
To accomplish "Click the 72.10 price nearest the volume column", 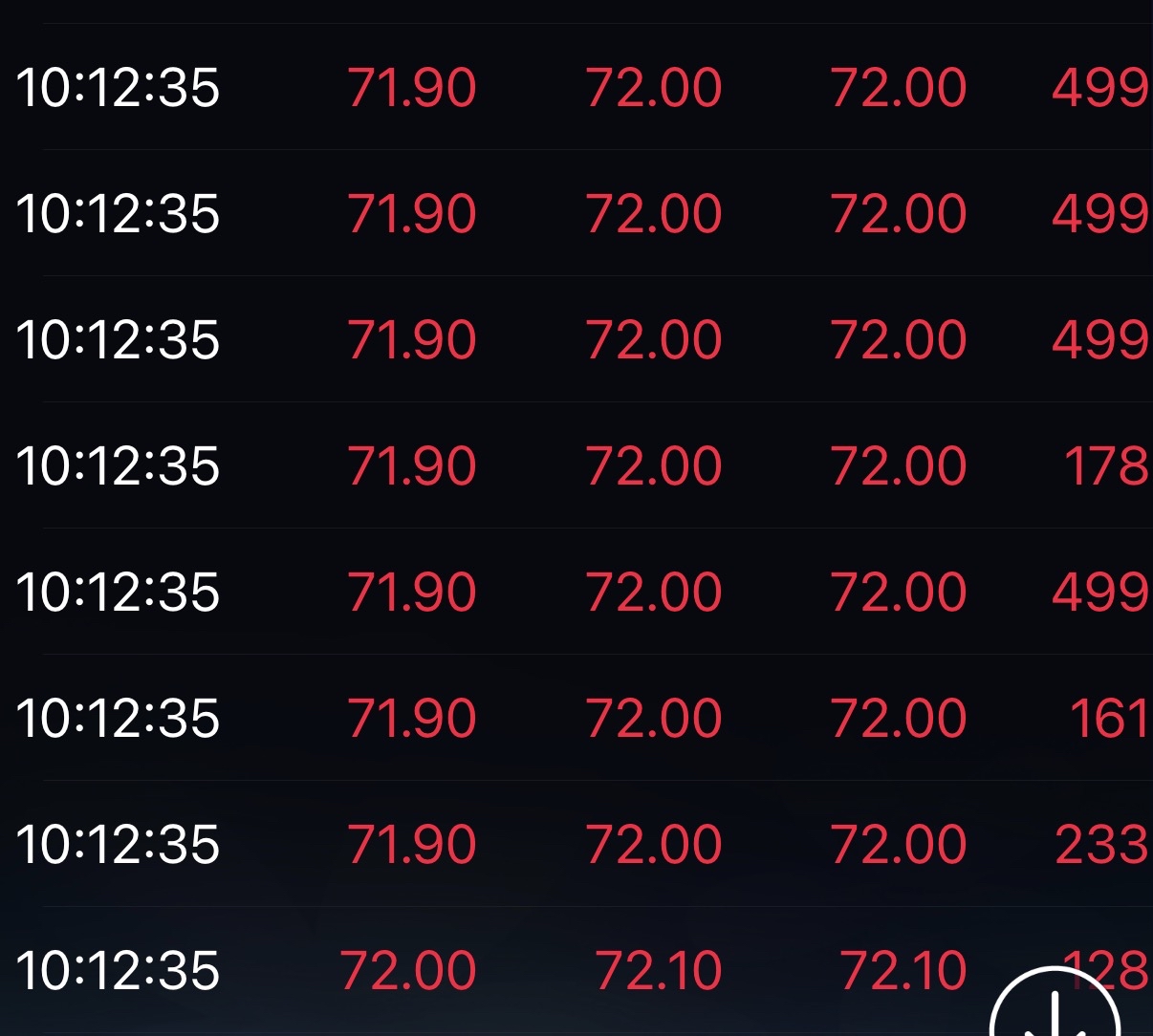I will [x=903, y=971].
